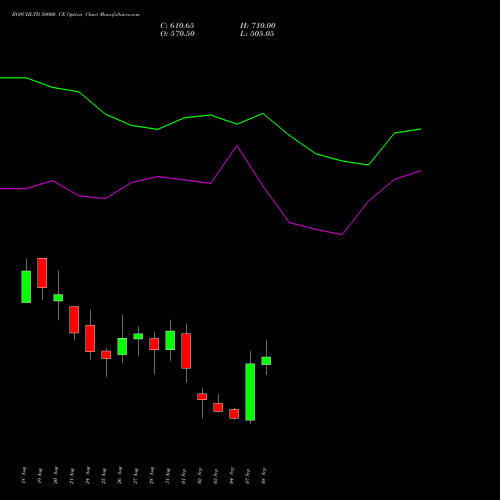Select the 01 Sep date label
Viewport: 500px width, 500px height.
tap(184, 476)
